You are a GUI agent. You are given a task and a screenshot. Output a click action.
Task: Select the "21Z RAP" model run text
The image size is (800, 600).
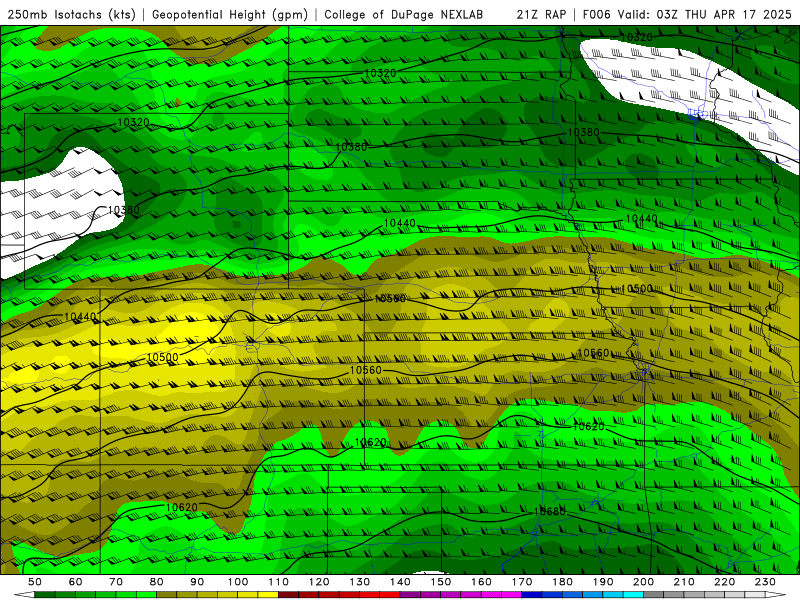point(541,14)
